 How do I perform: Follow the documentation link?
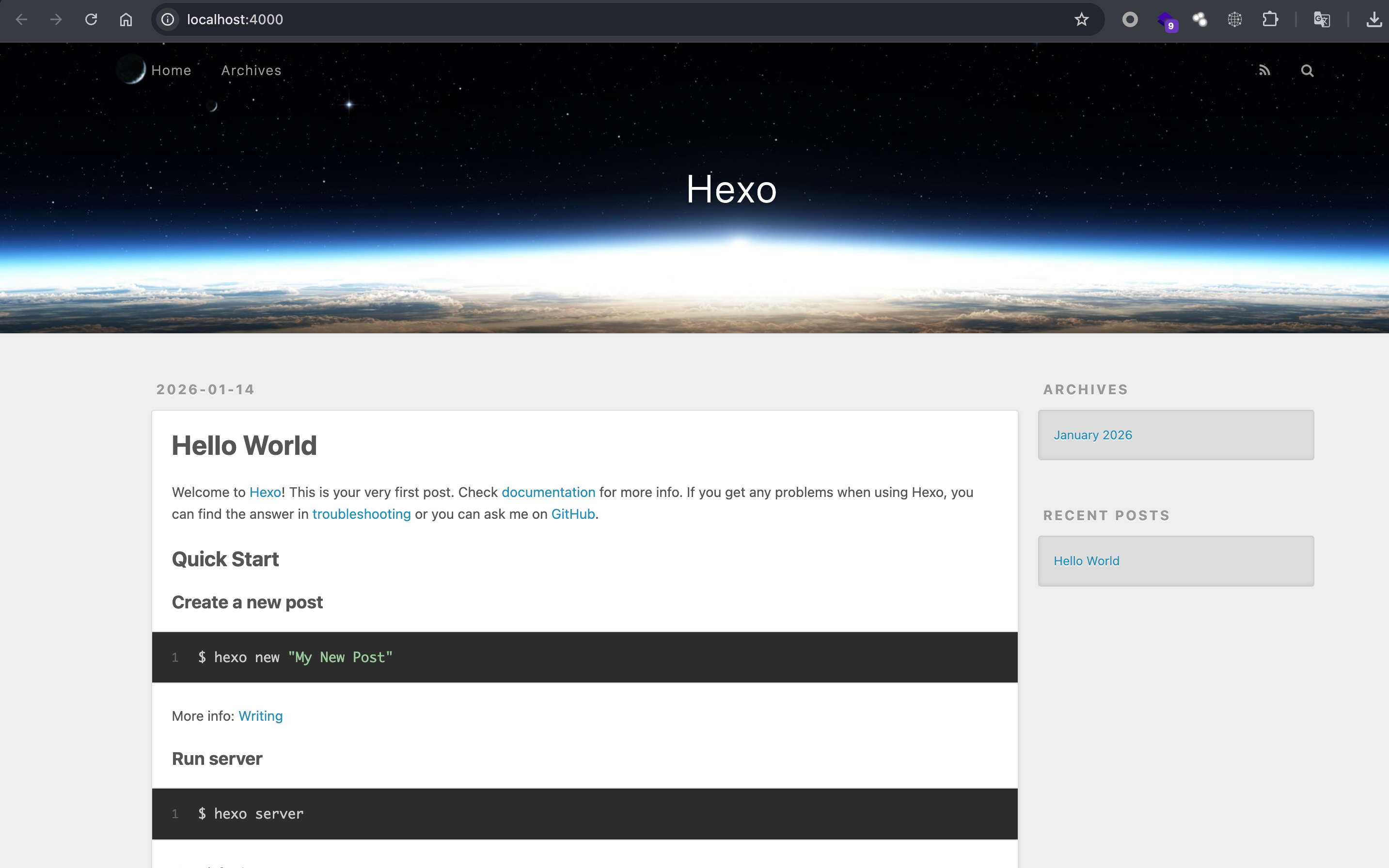(548, 493)
